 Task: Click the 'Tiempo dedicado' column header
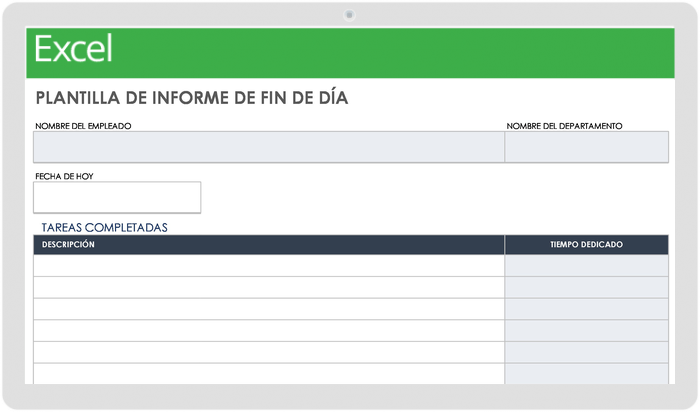point(586,245)
